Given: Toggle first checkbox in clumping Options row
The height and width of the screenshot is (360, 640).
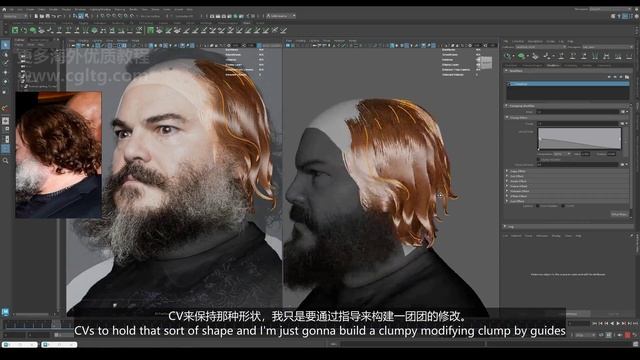Looking at the screenshot, I should click(538, 206).
